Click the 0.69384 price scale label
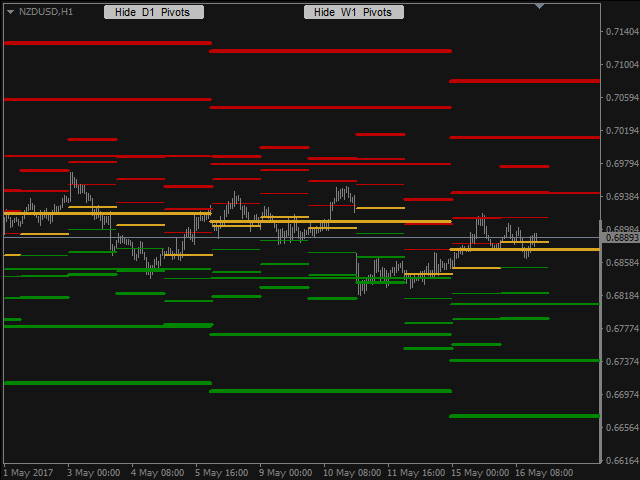This screenshot has height=480, width=640. click(622, 197)
